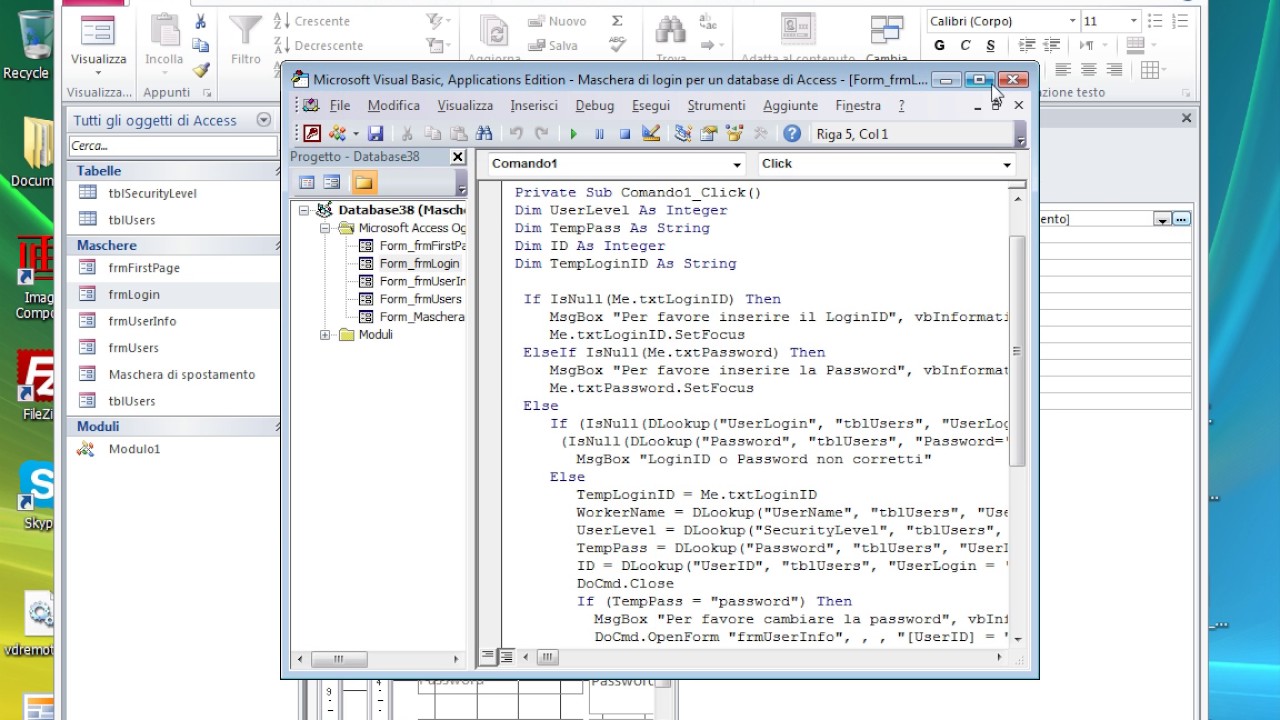
Task: Click the Cut scissors icon in VBA toolbar
Action: [407, 133]
